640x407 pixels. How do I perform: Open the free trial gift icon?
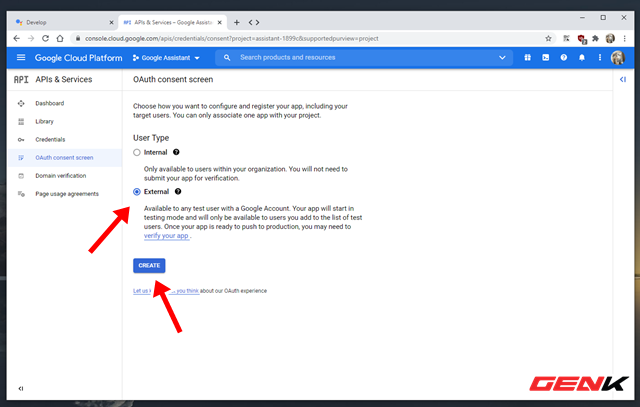[x=527, y=58]
